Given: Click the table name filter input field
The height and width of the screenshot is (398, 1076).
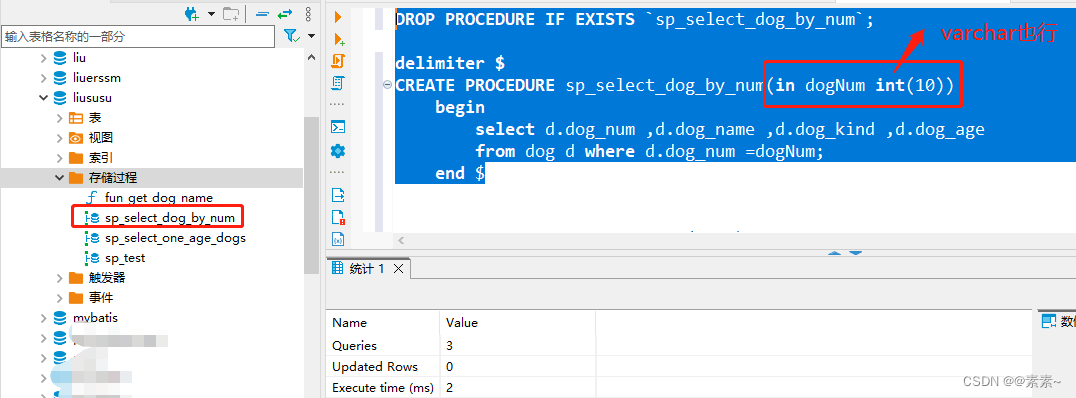Looking at the screenshot, I should (x=139, y=36).
